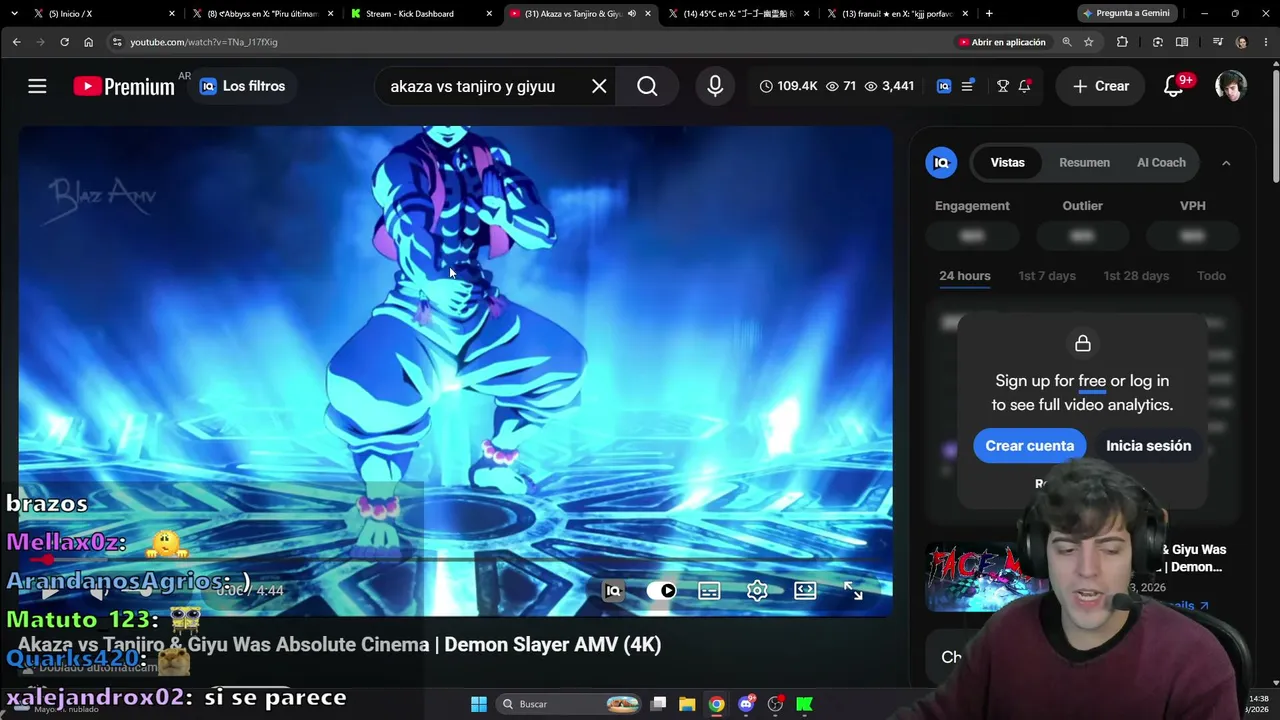Start voice search with microphone
This screenshot has height=720, width=1280.
[715, 86]
